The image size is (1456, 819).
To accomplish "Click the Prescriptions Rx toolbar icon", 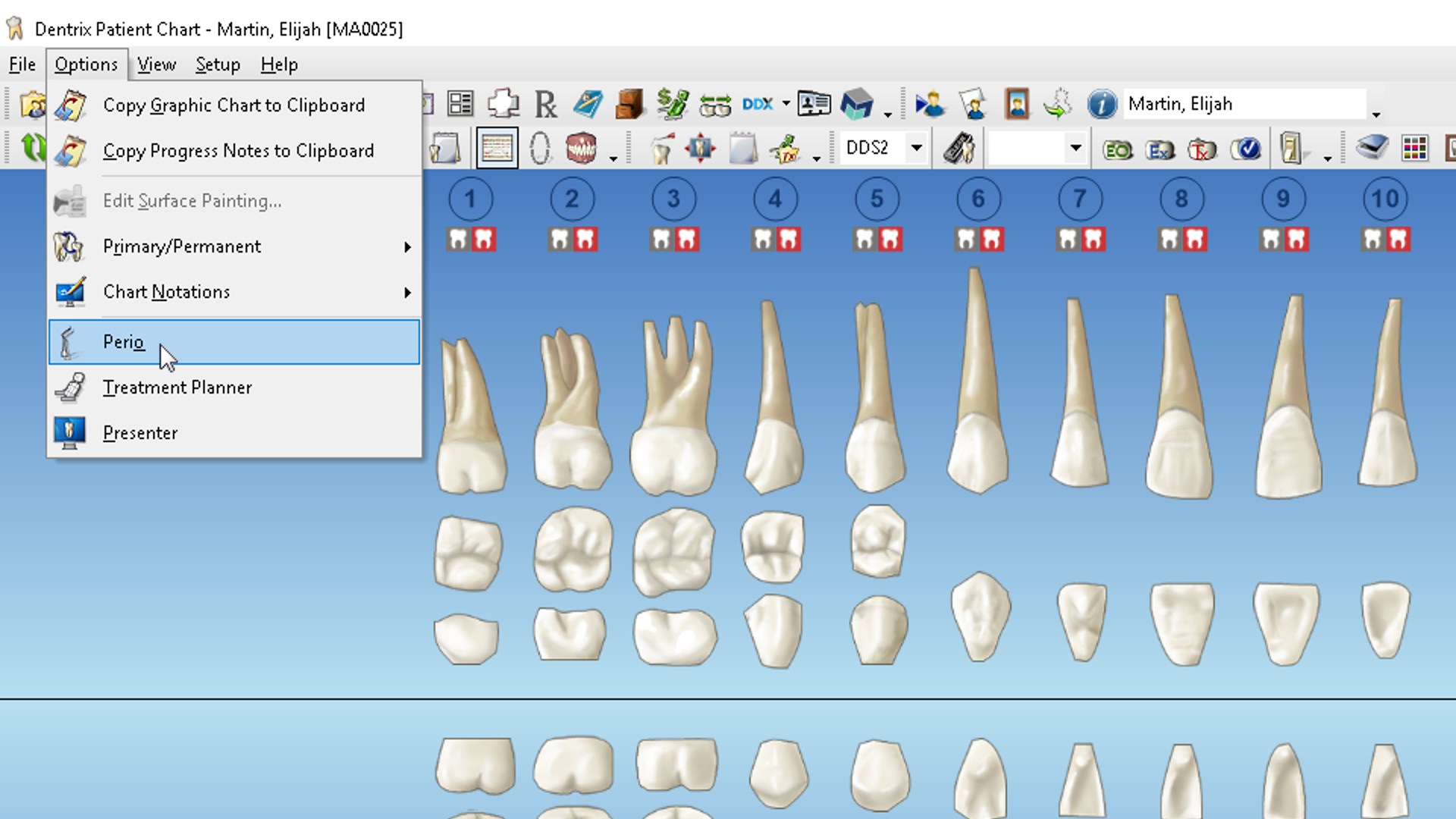I will coord(545,105).
